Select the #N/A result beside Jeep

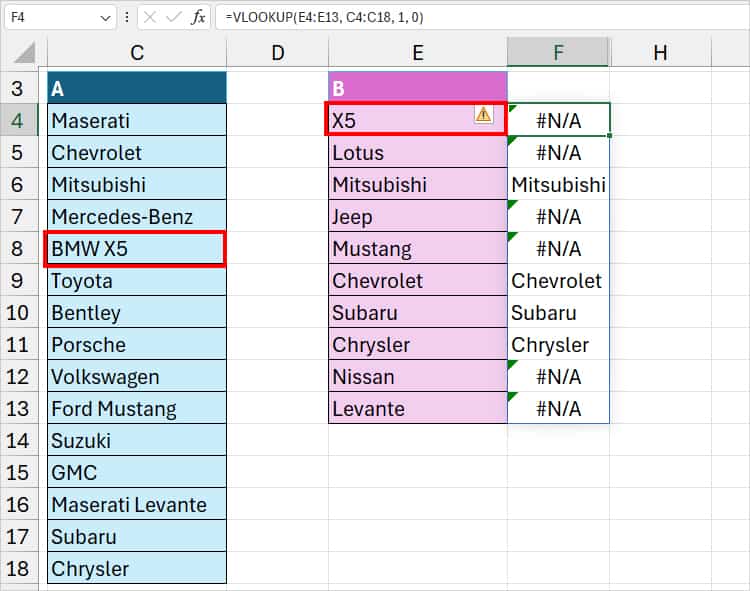click(558, 216)
